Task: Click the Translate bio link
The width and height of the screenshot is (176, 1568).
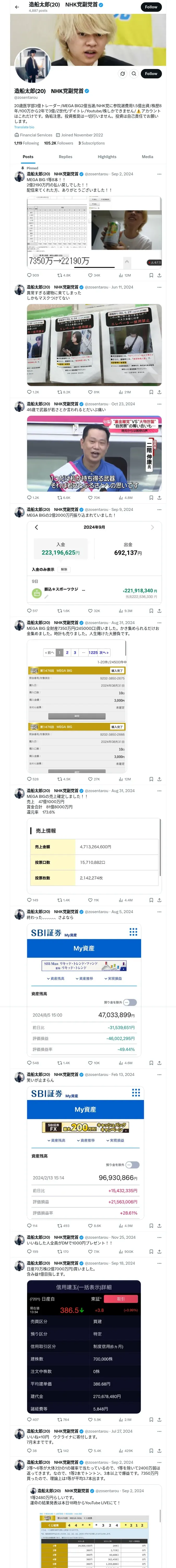Action: (24, 127)
